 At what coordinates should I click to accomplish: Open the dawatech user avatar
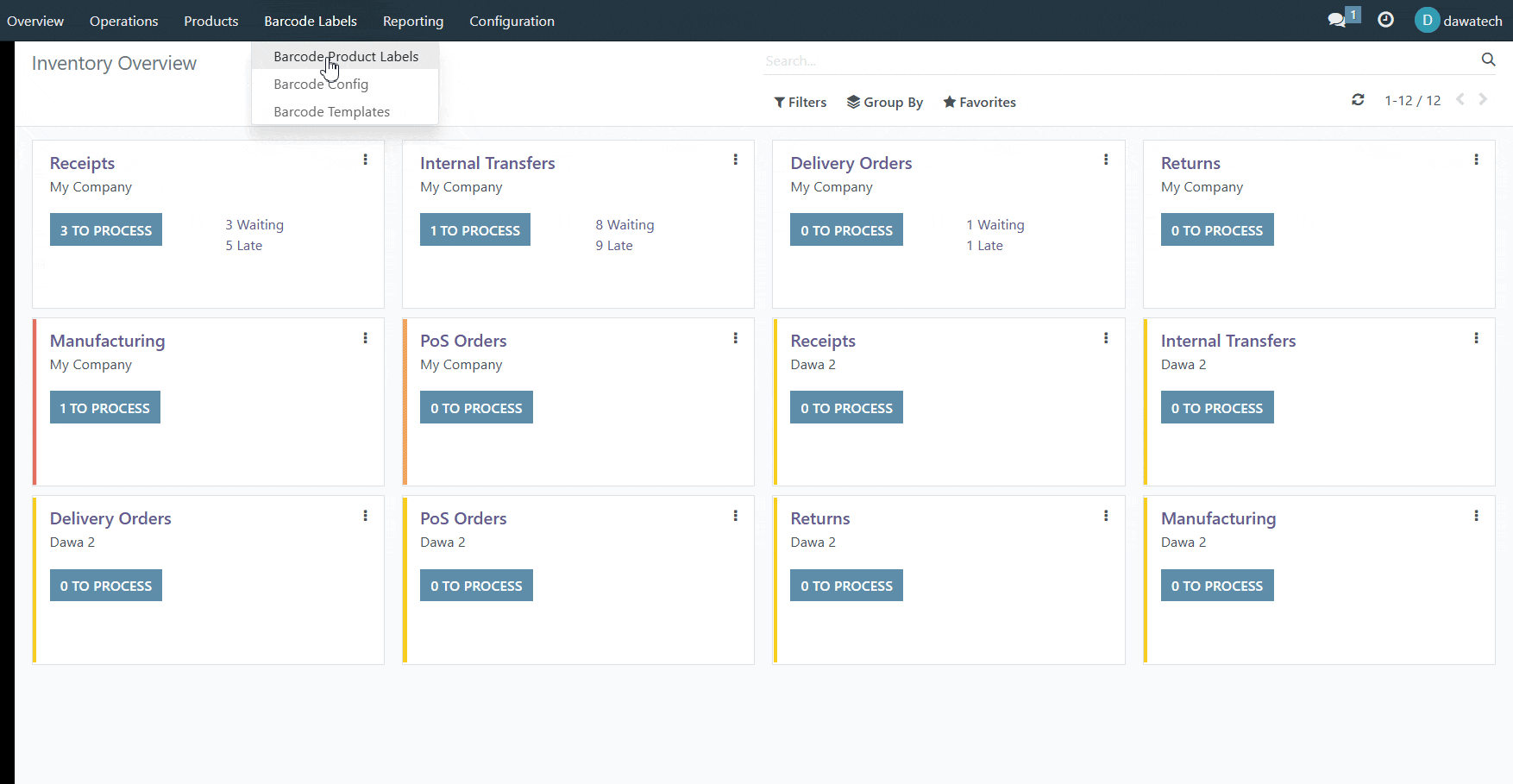point(1427,21)
